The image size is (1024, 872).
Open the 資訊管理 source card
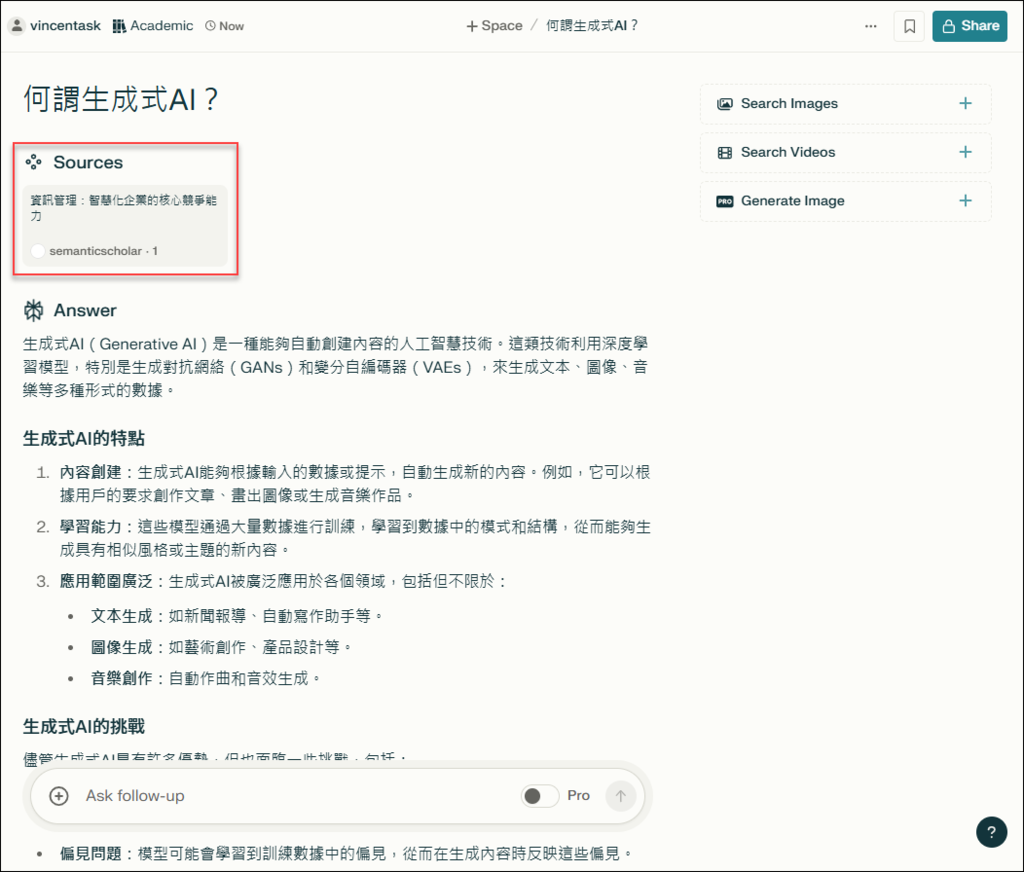[125, 225]
